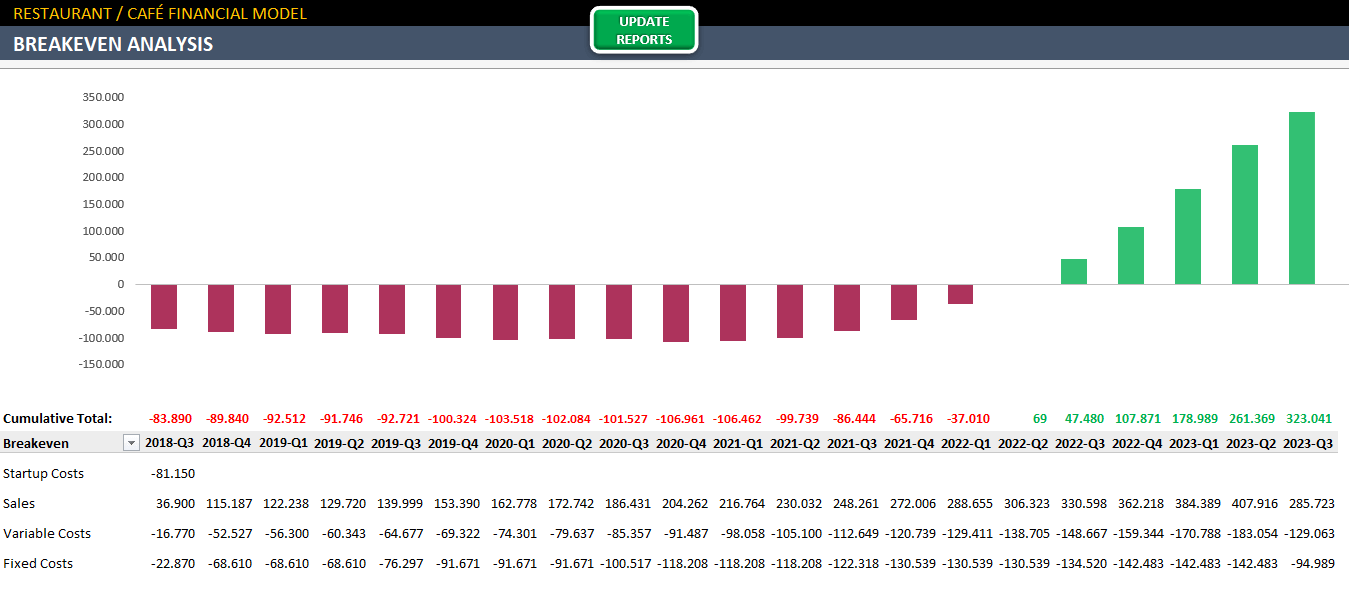Viewport: 1349px width, 591px height.
Task: Select fixed cost value -22.870
Action: 172,563
